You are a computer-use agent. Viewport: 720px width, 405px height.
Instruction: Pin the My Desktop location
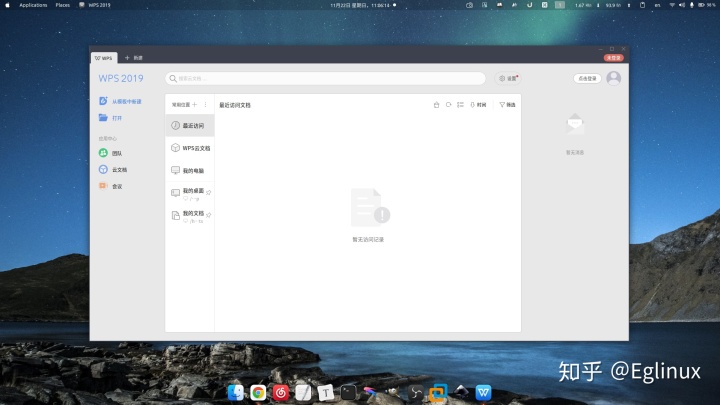pos(208,192)
